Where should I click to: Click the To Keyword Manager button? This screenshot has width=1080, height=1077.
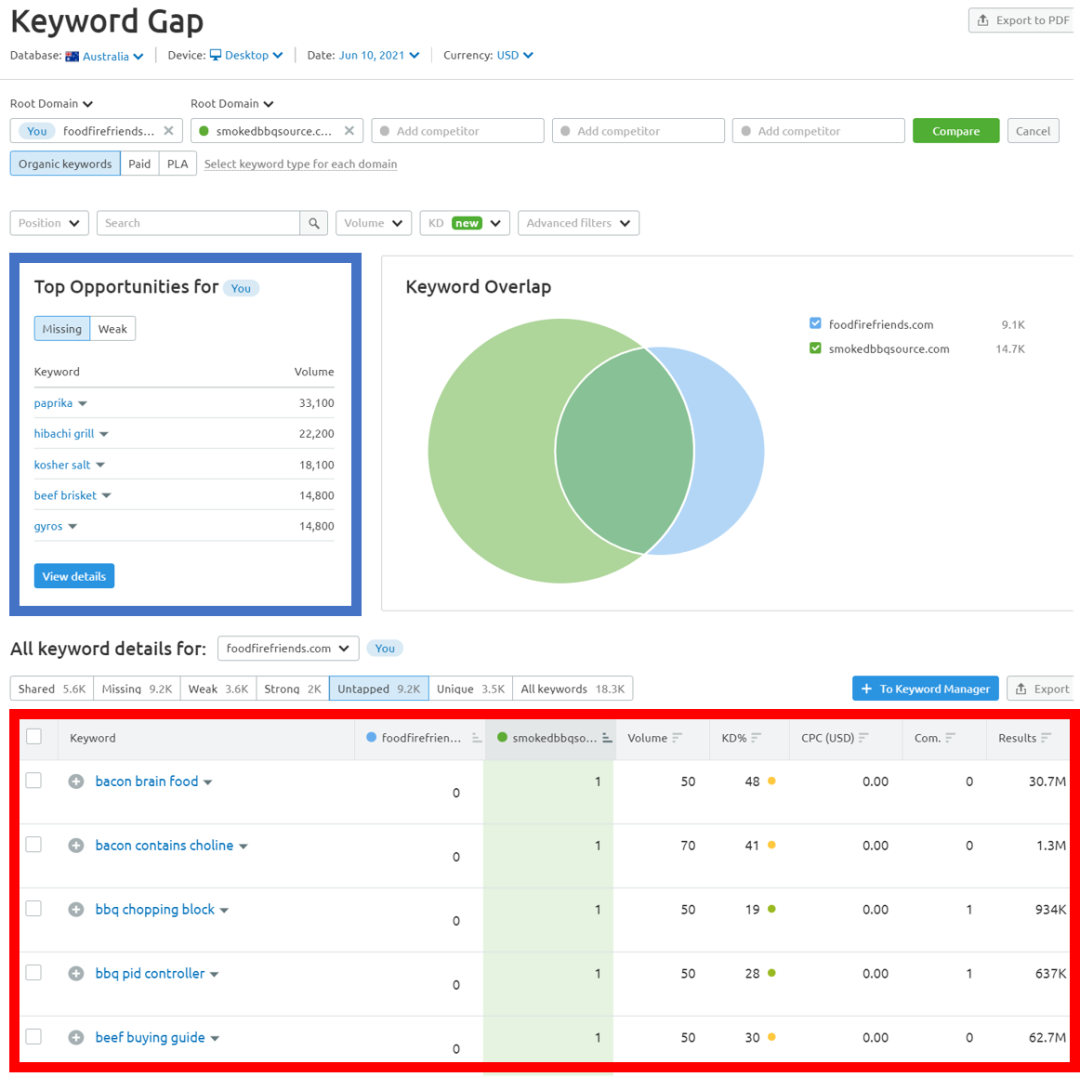point(925,689)
